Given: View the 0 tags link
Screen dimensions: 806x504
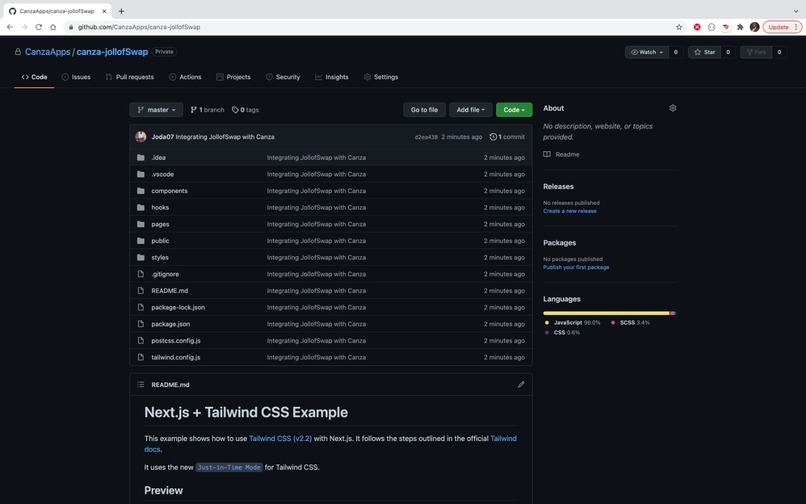Looking at the screenshot, I should 245,110.
